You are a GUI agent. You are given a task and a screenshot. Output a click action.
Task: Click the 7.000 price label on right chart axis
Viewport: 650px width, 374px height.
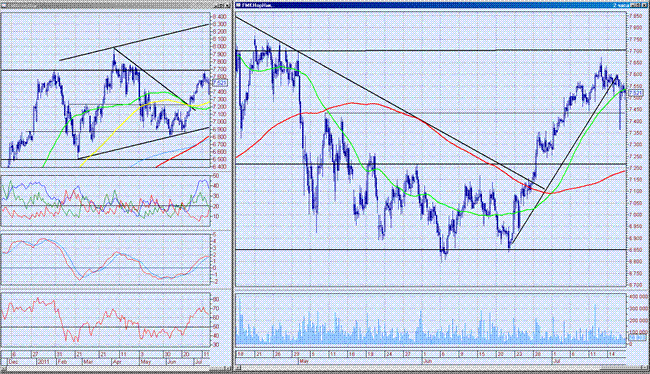pyautogui.click(x=636, y=215)
